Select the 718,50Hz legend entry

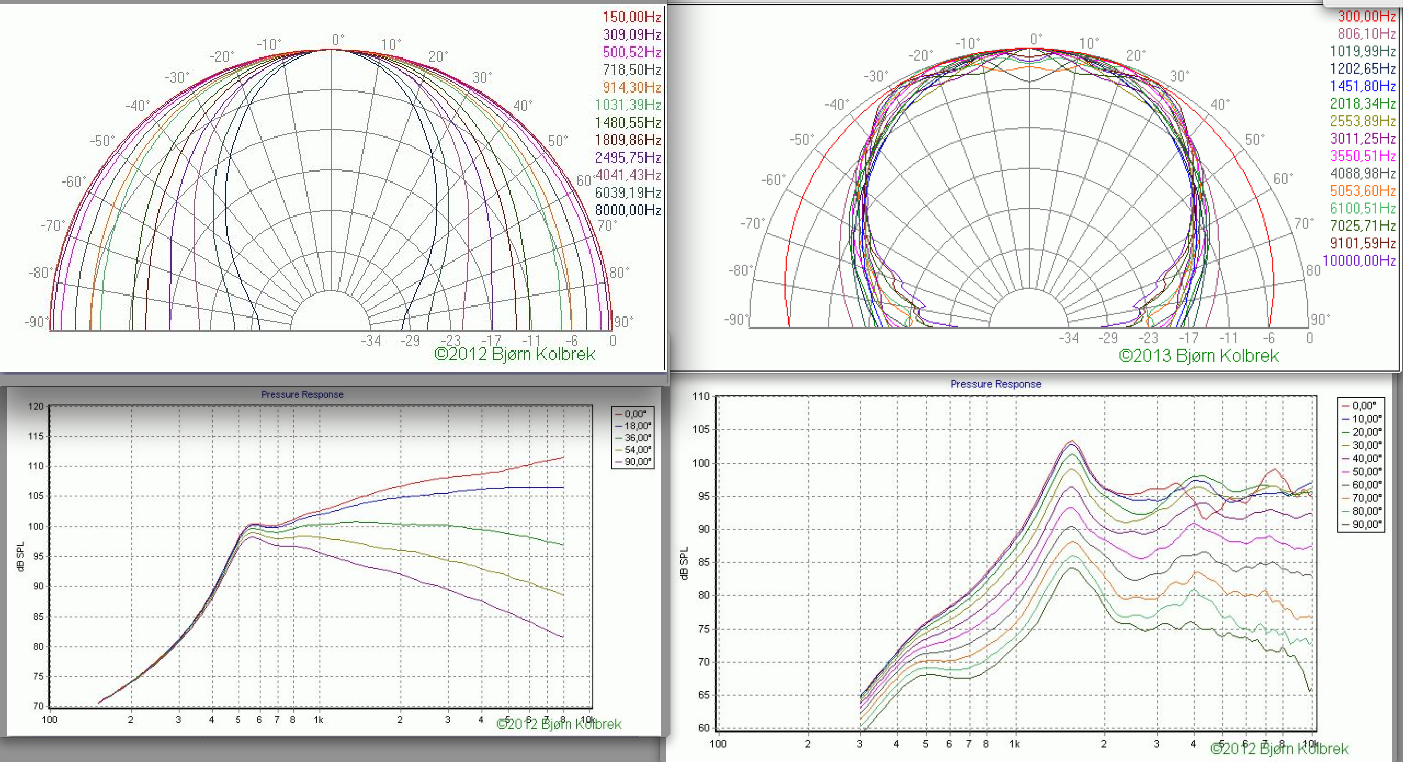632,69
